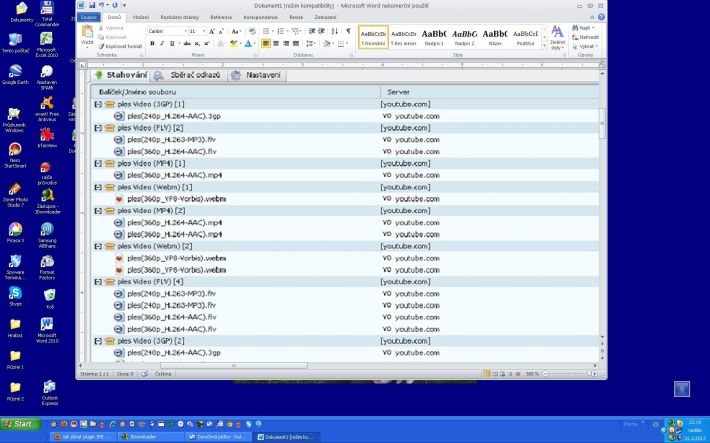The height and width of the screenshot is (443, 710).
Task: Justify the paragraph text
Action: click(296, 43)
